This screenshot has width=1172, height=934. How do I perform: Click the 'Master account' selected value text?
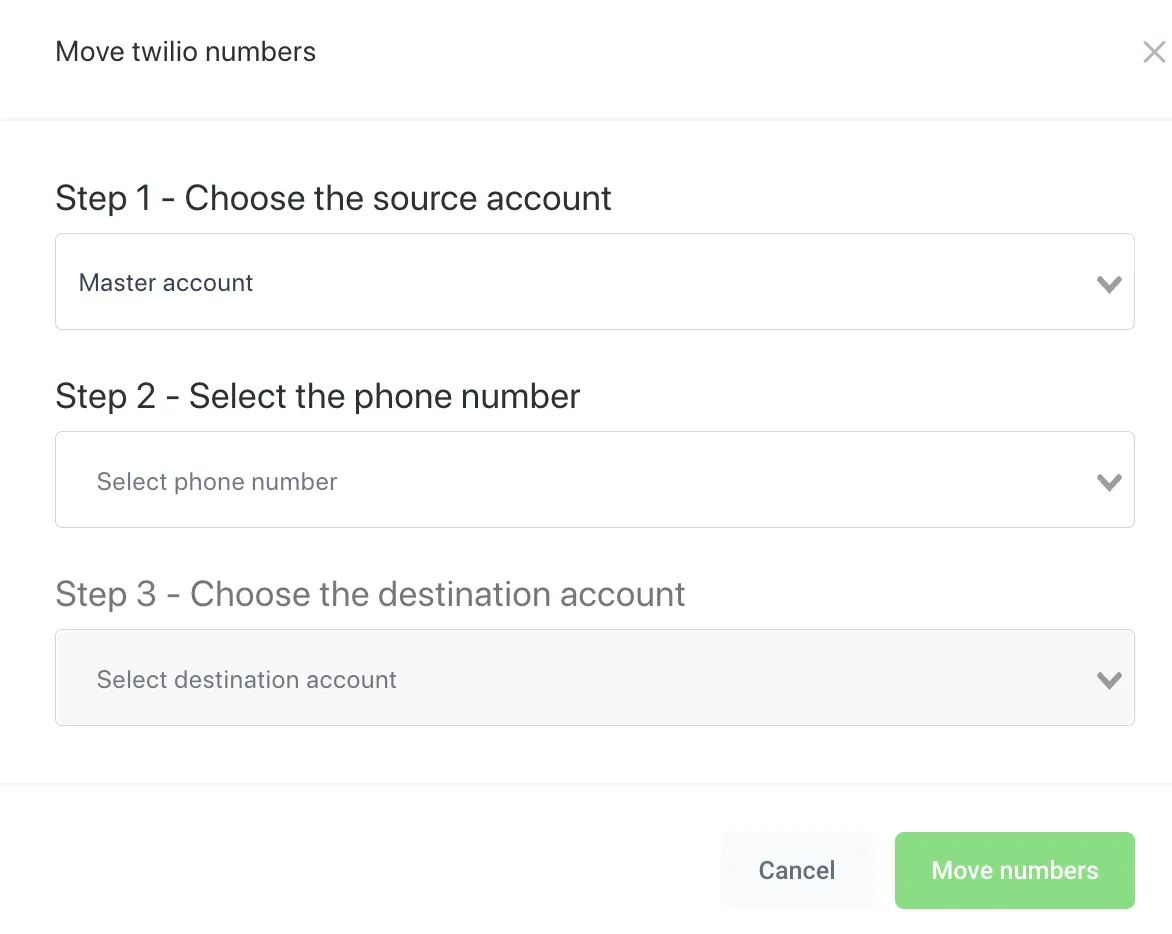pyautogui.click(x=166, y=283)
